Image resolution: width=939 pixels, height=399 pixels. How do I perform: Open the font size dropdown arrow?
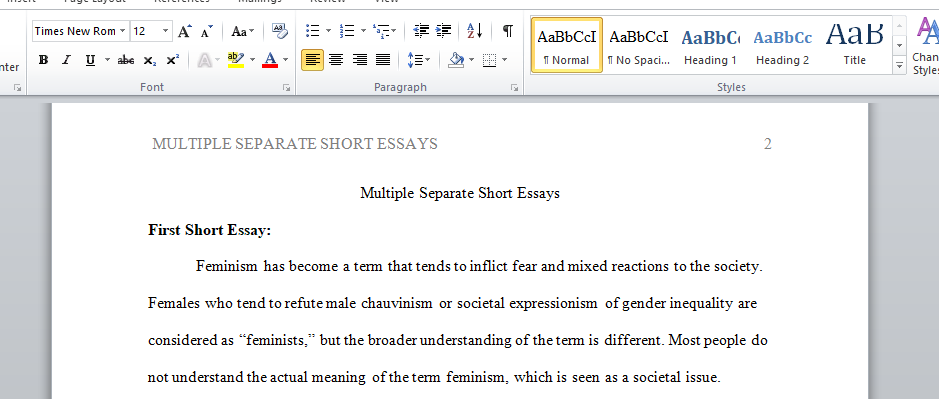pyautogui.click(x=166, y=31)
